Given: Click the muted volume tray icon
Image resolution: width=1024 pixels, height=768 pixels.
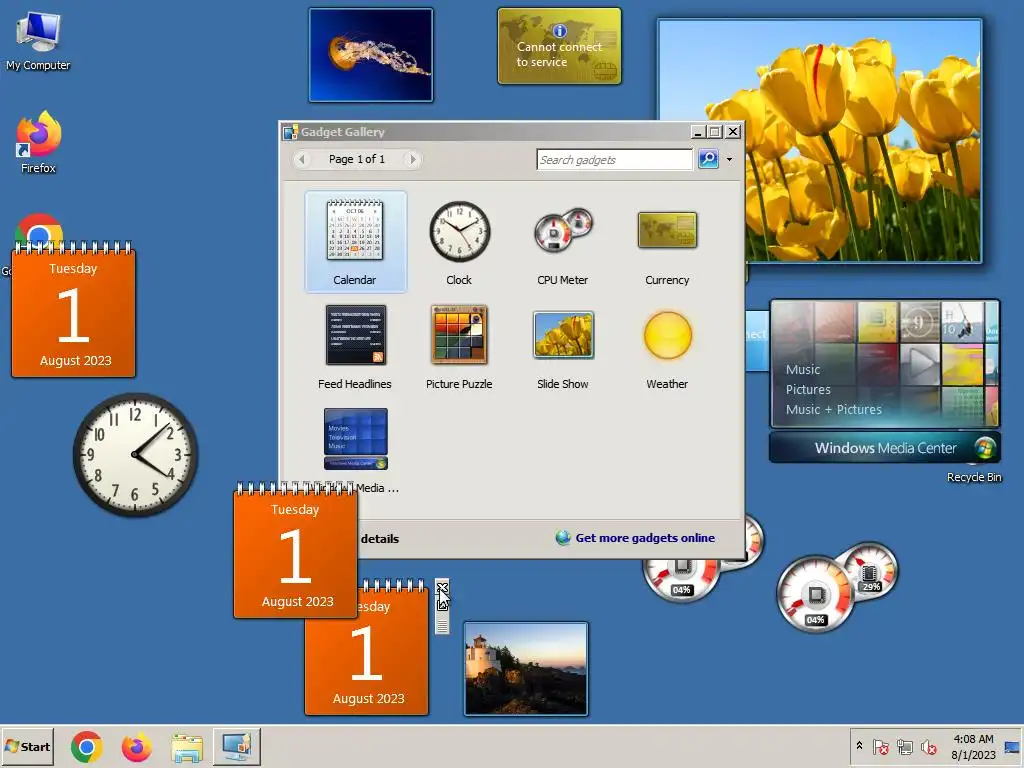Looking at the screenshot, I should coord(928,746).
